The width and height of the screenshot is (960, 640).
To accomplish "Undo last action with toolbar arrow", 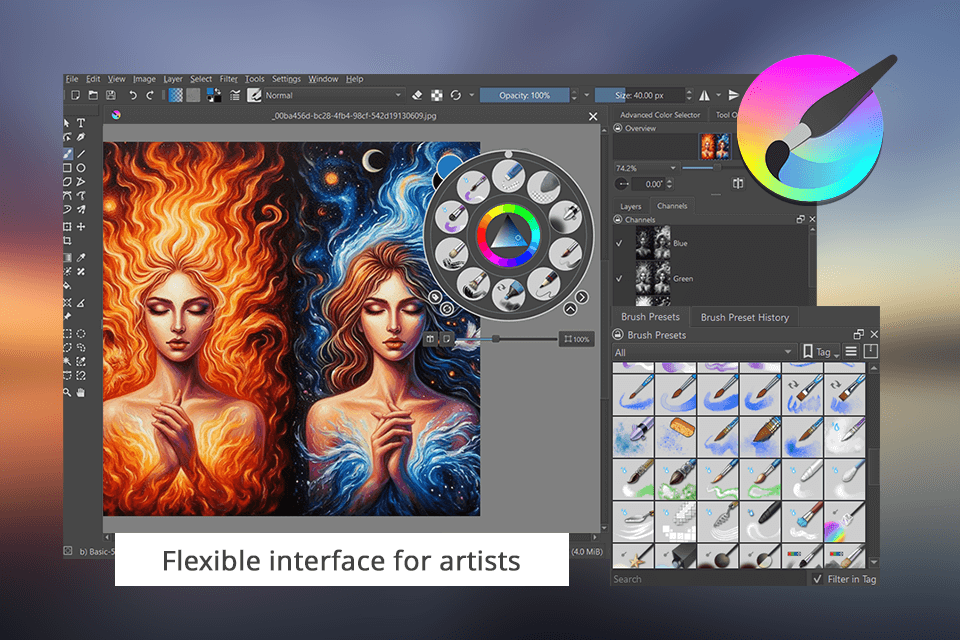I will pyautogui.click(x=133, y=95).
